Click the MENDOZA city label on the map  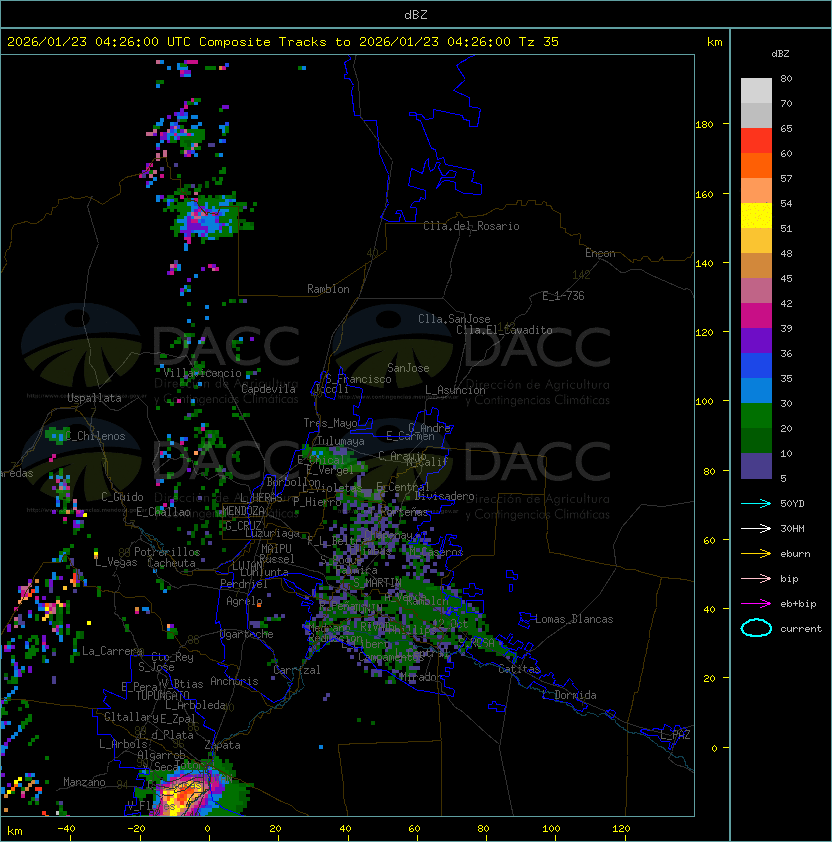click(243, 511)
